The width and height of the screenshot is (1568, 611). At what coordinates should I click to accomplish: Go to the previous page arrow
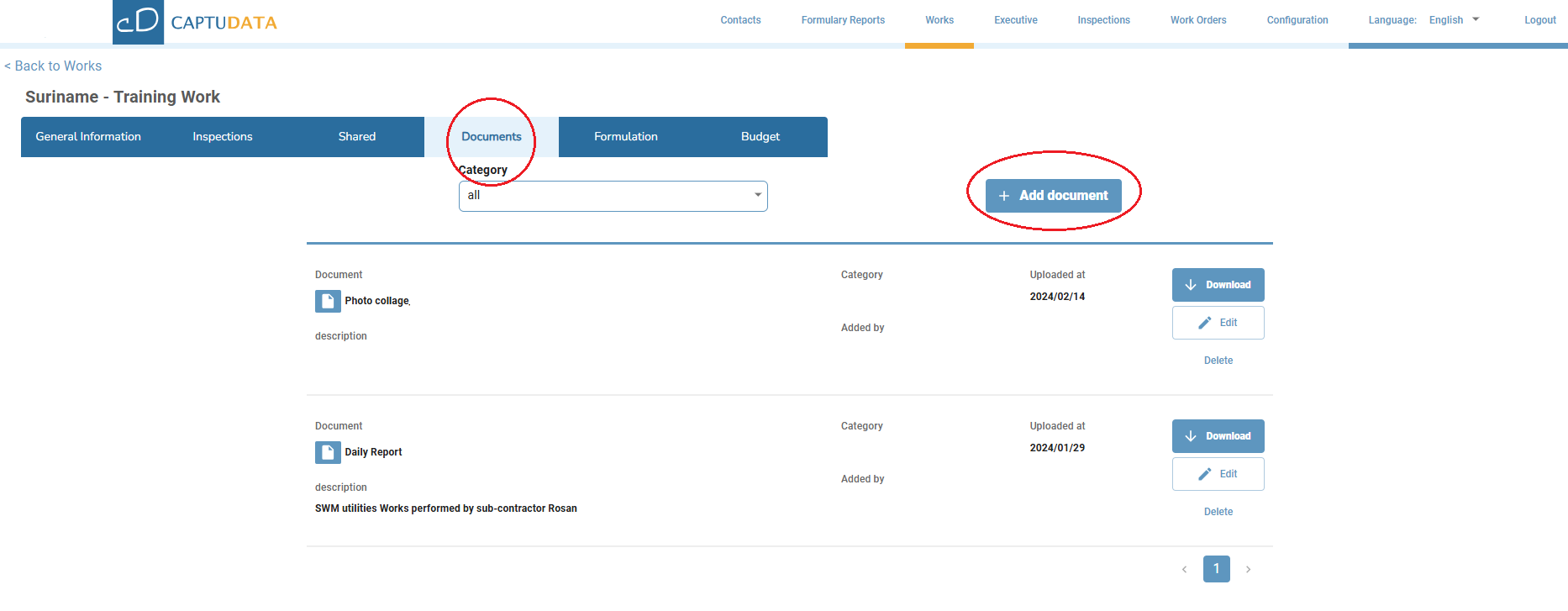1184,569
